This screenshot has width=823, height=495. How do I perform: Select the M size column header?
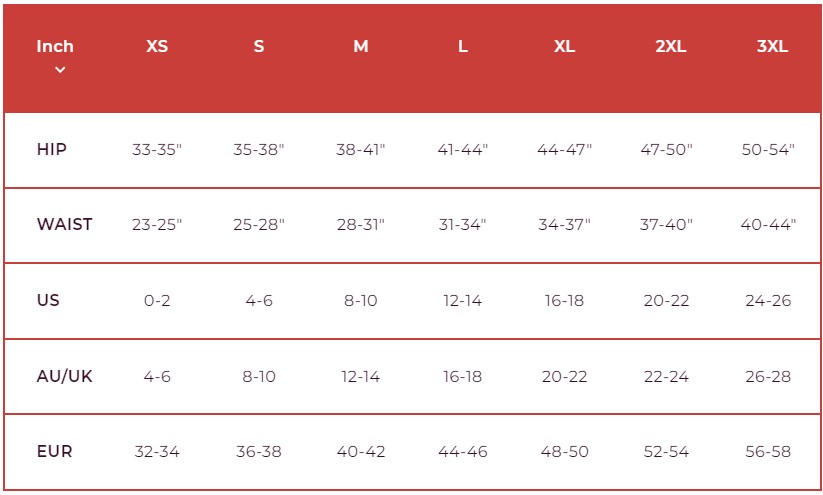[x=361, y=46]
